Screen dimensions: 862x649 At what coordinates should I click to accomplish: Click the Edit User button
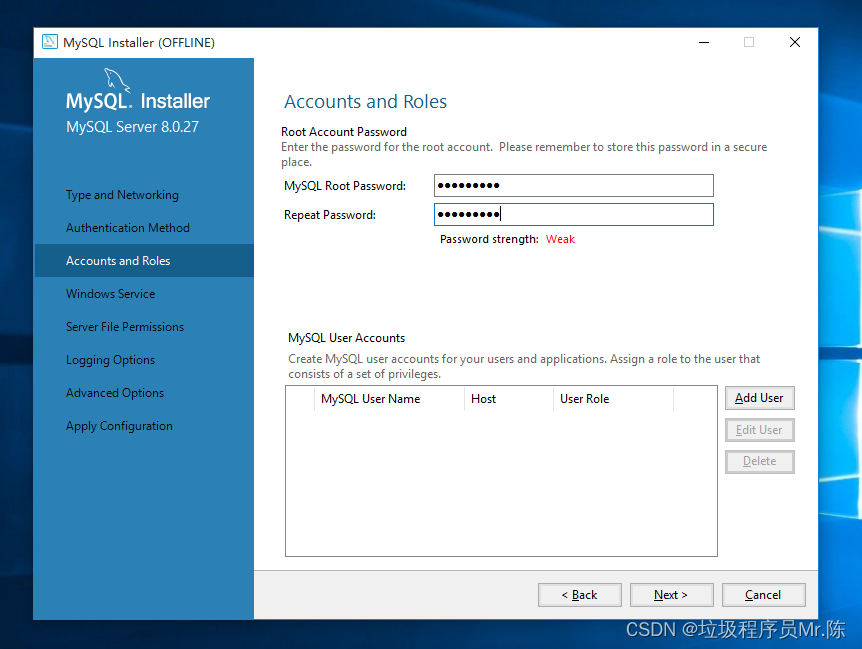click(x=759, y=430)
